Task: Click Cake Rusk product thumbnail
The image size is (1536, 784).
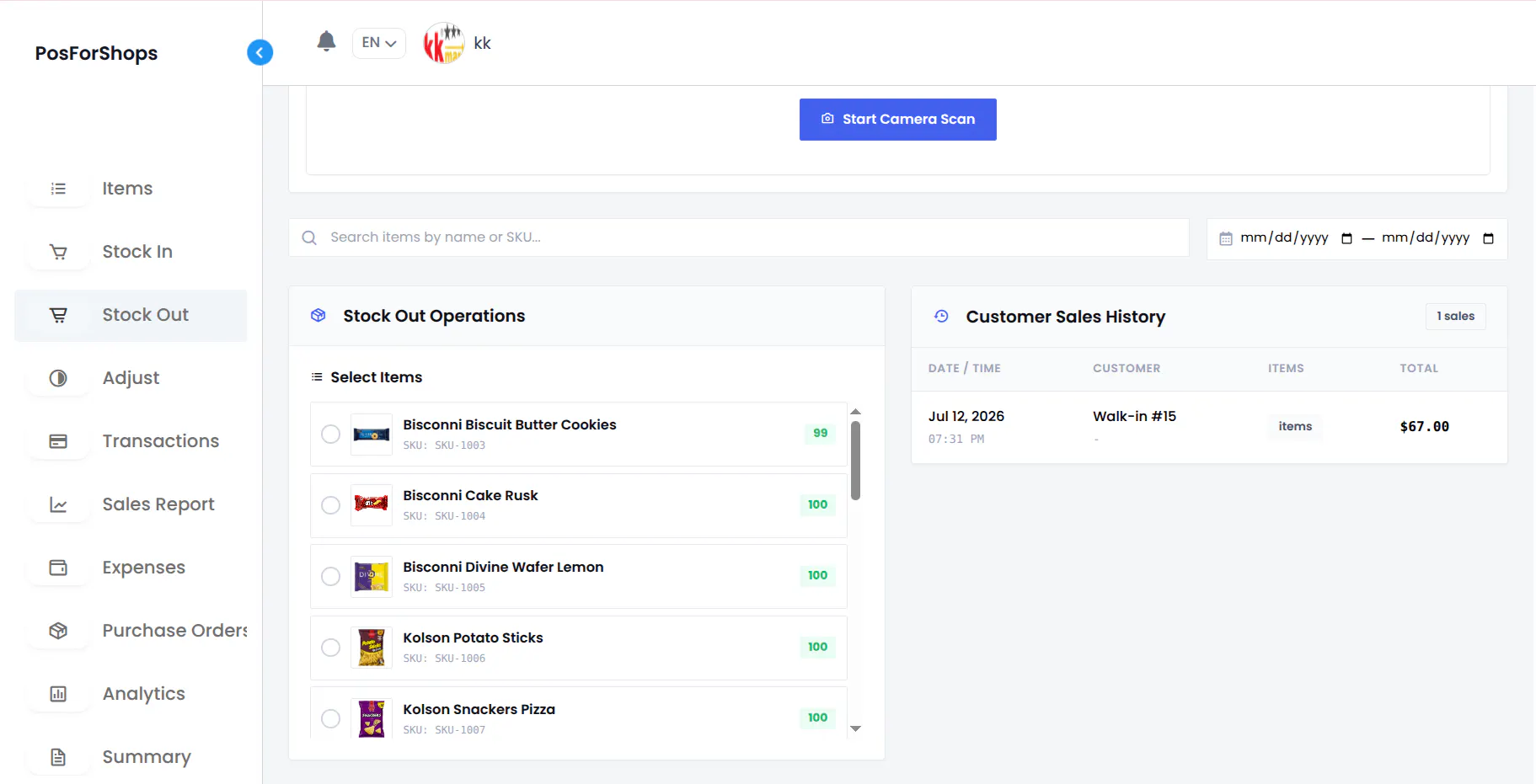Action: coord(372,505)
